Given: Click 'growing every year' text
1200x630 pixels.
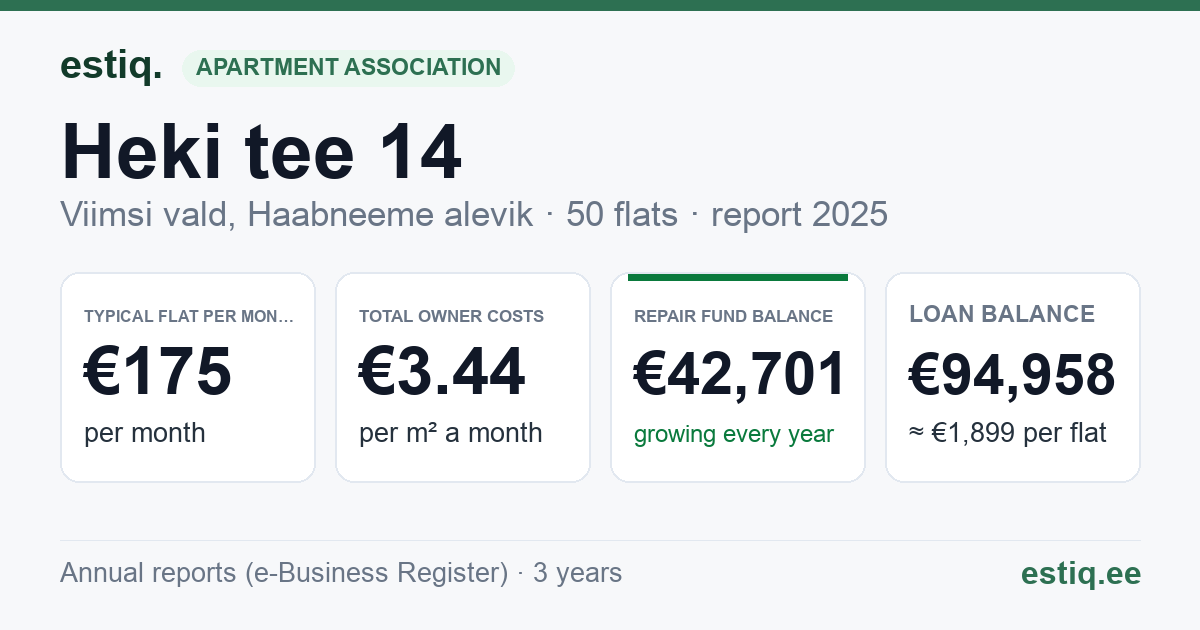Looking at the screenshot, I should [x=734, y=435].
